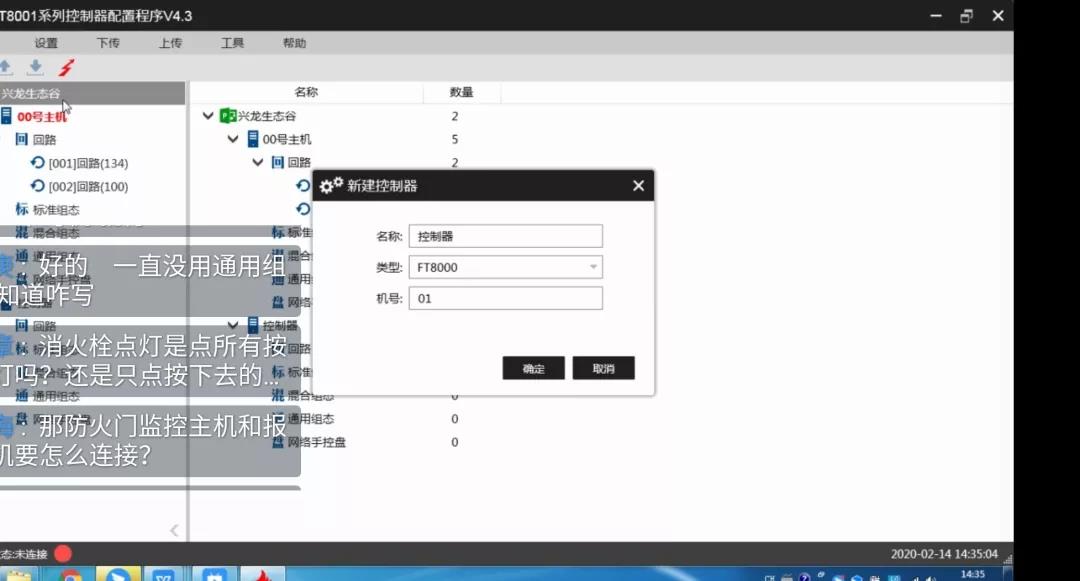
Task: Open the 类型 FT8000 dropdown
Action: click(594, 267)
